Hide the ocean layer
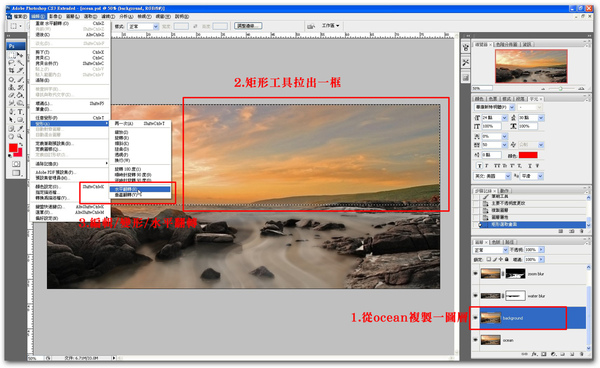This screenshot has width=600, height=368. (x=476, y=339)
